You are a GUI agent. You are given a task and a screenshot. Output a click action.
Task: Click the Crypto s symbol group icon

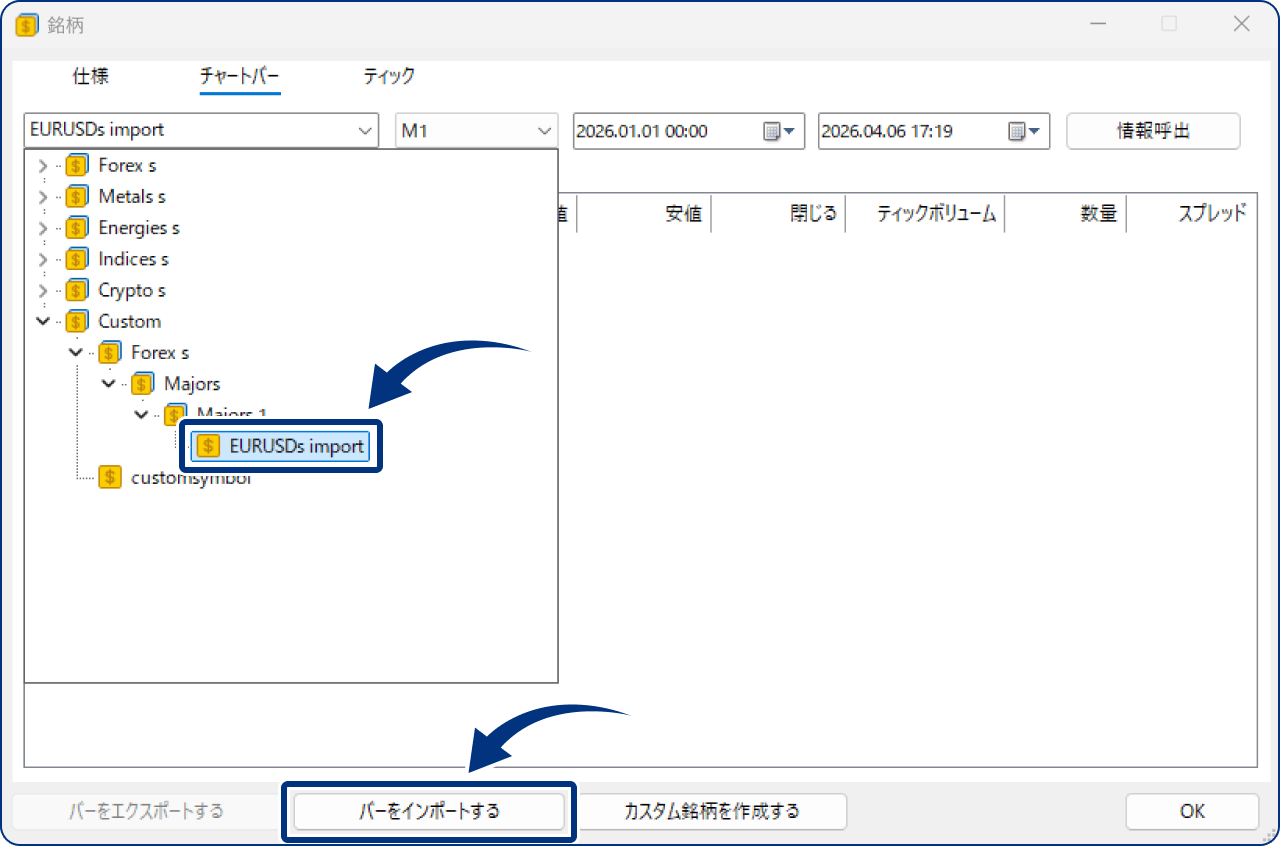point(77,291)
